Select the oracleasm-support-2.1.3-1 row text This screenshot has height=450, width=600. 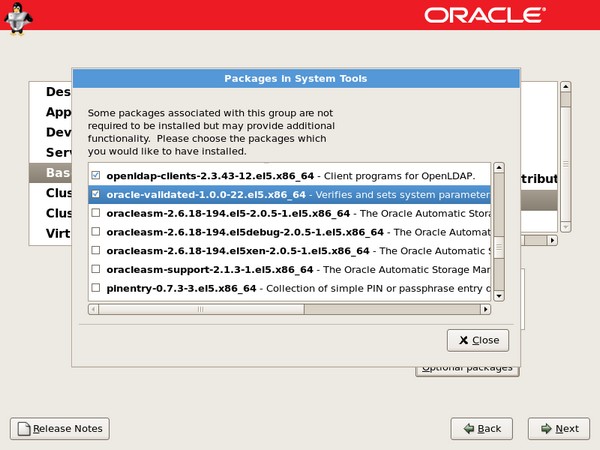(x=298, y=270)
